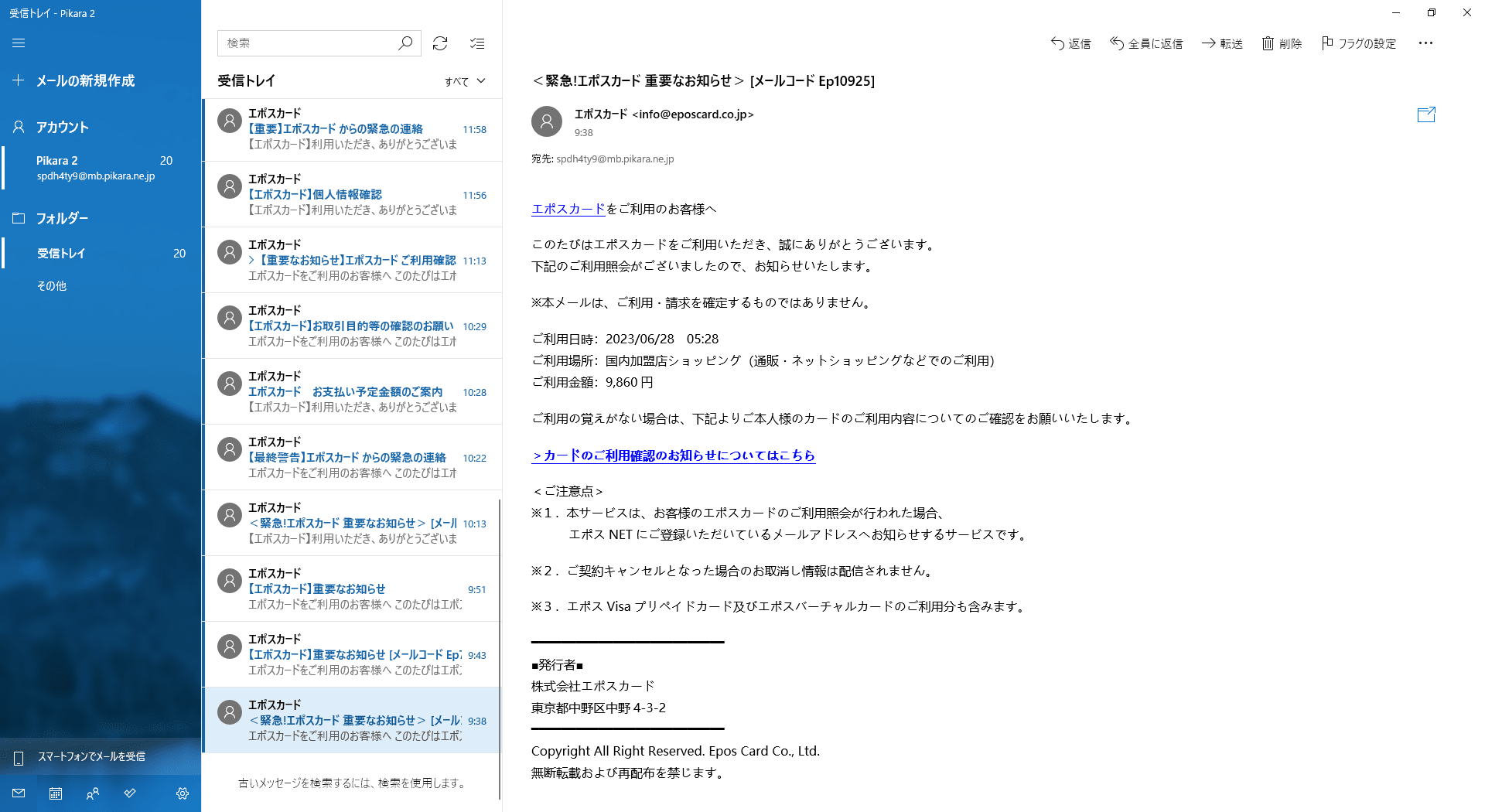Viewport: 1485px width, 812px height.
Task: Select the 受信トレイ folder in sidebar
Action: click(x=101, y=253)
